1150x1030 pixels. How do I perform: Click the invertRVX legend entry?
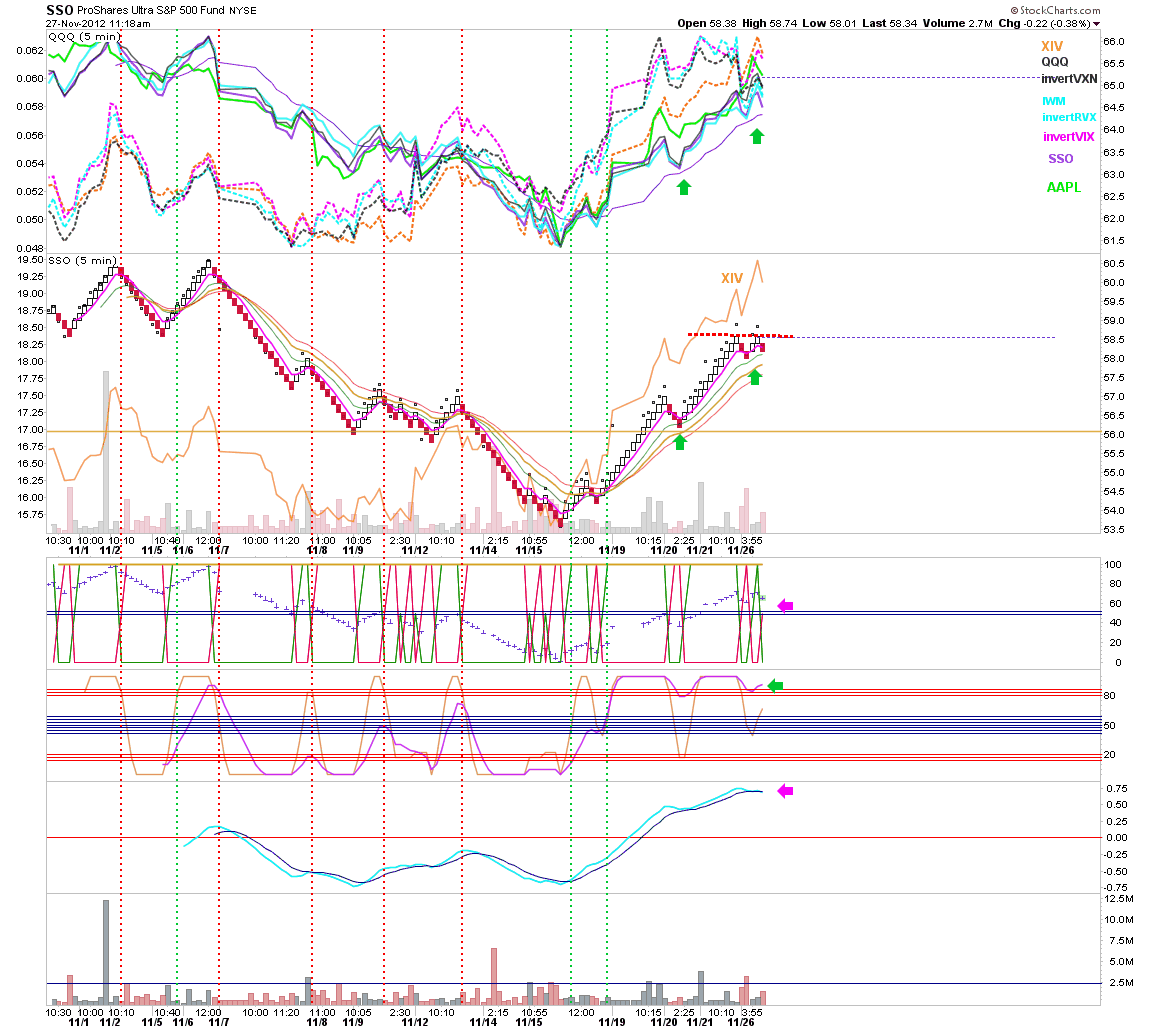pos(1069,117)
